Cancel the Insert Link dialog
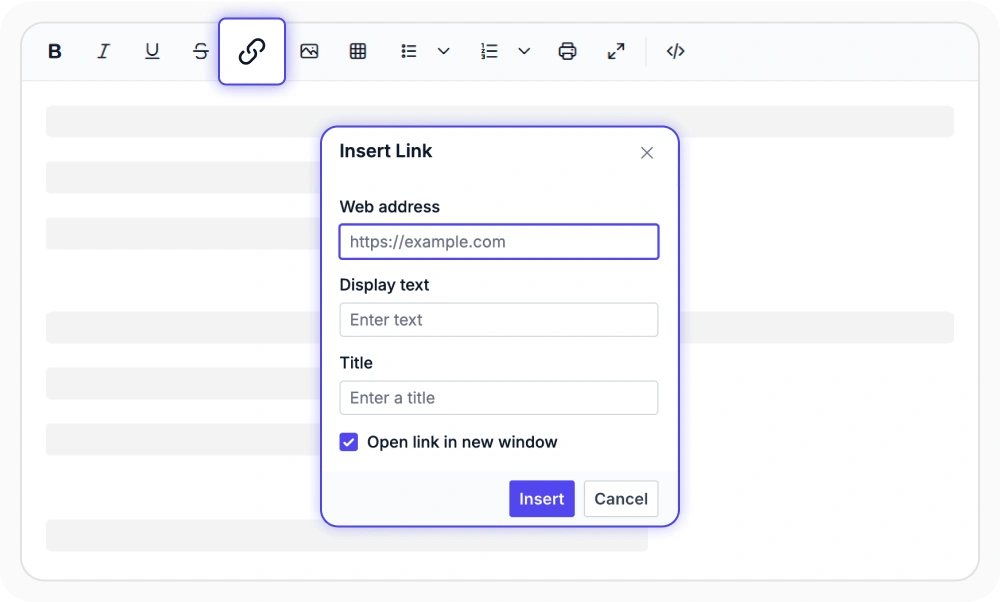 pos(621,499)
